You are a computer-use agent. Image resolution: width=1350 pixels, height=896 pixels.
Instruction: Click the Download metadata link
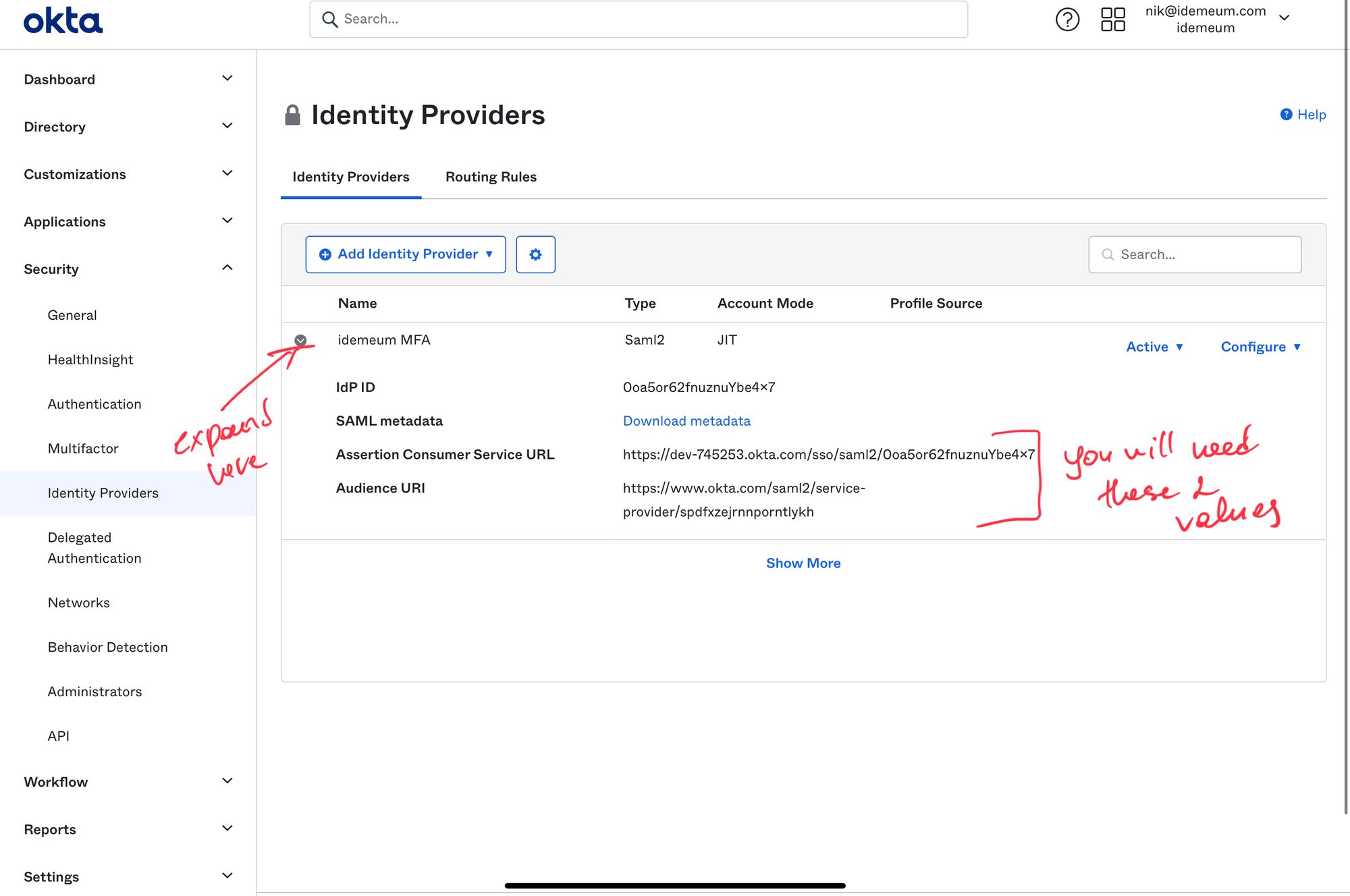click(x=686, y=421)
